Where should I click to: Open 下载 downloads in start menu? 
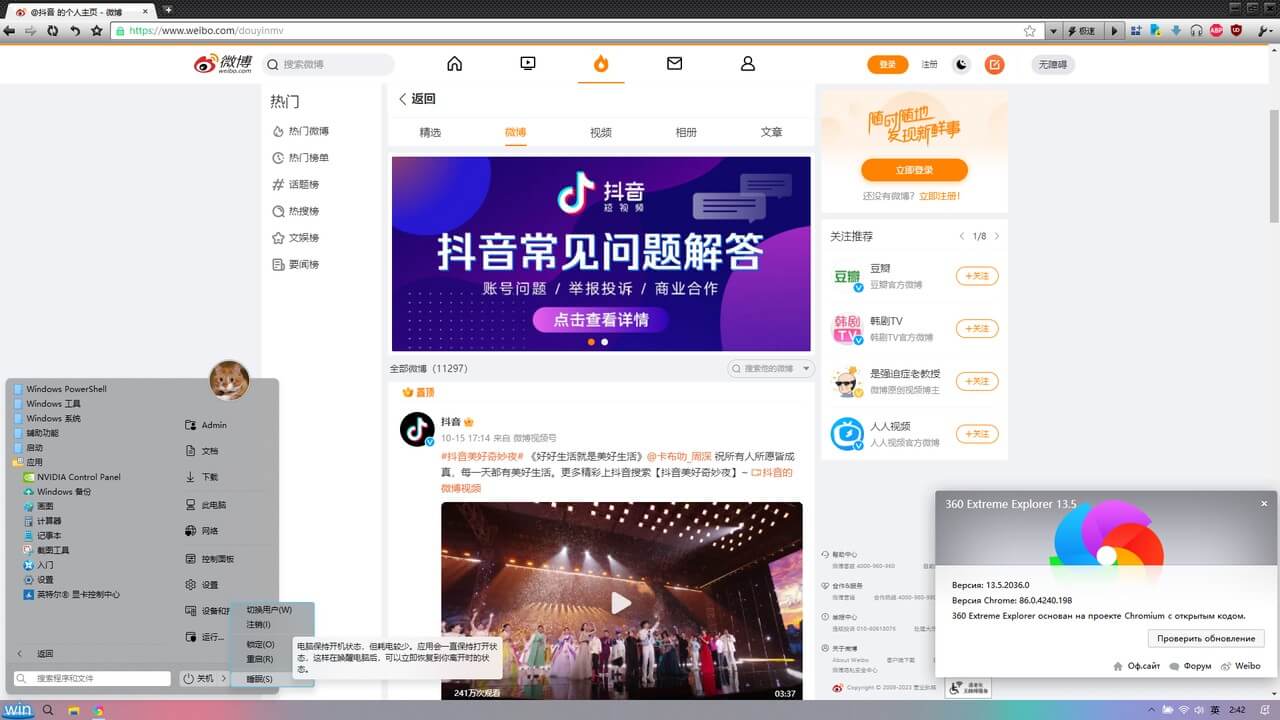pyautogui.click(x=202, y=477)
